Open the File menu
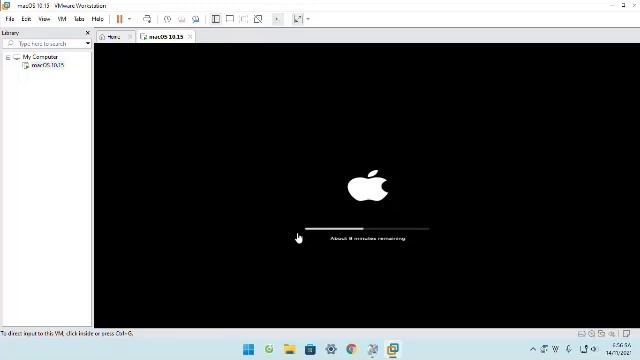640x360 pixels. click(x=10, y=19)
